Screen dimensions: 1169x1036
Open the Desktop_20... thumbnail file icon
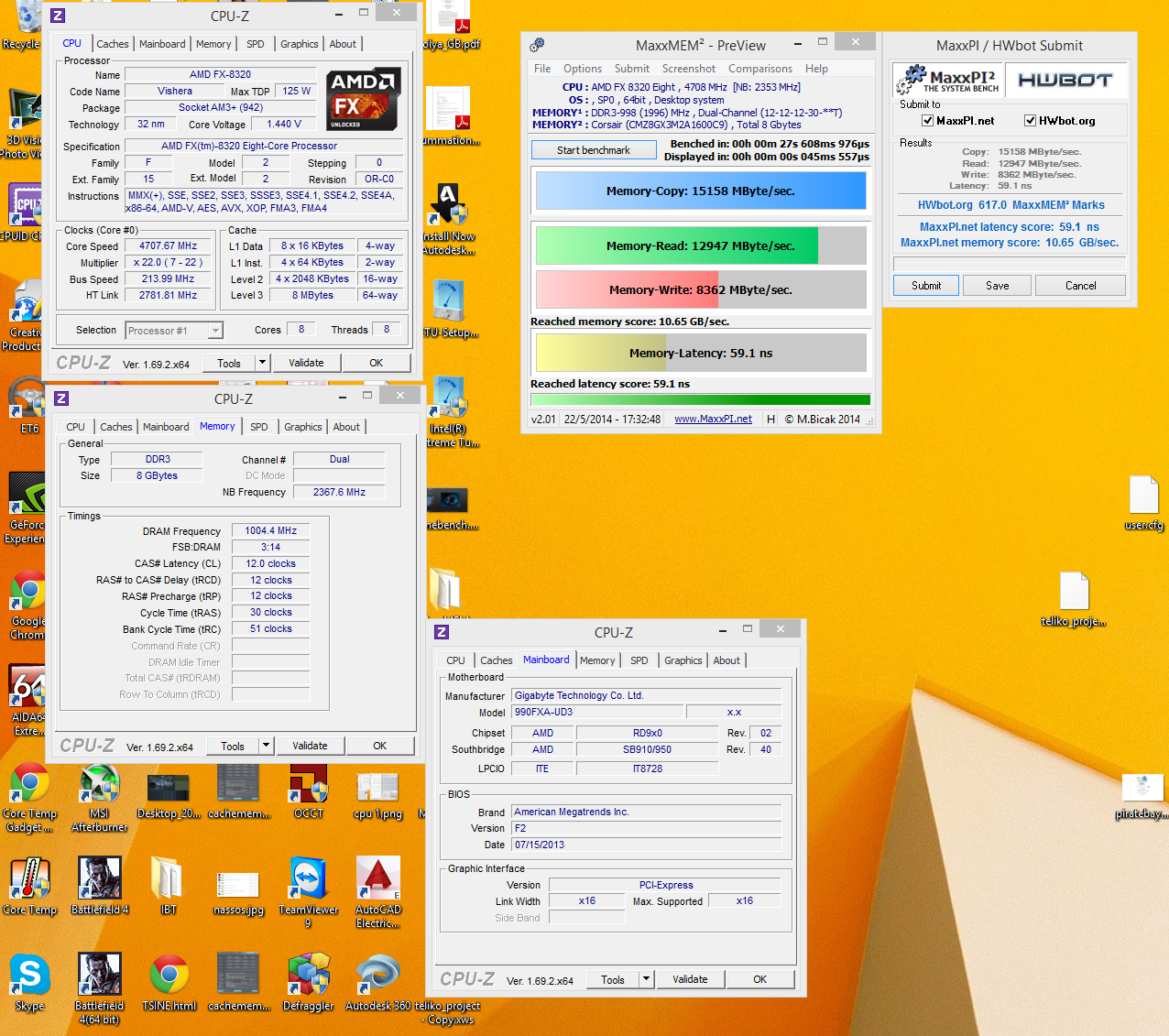click(169, 790)
